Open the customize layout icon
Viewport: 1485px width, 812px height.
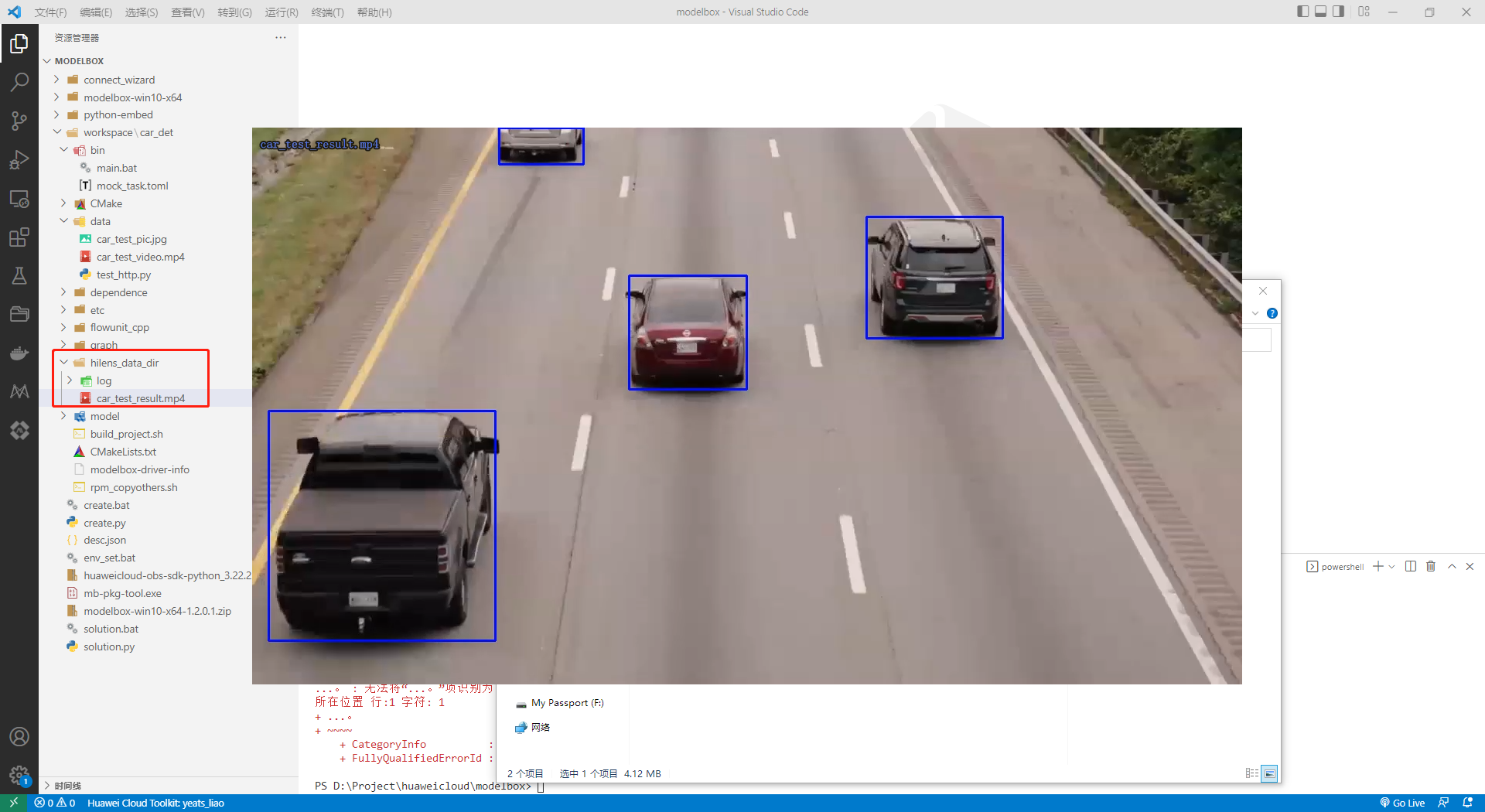click(1364, 12)
